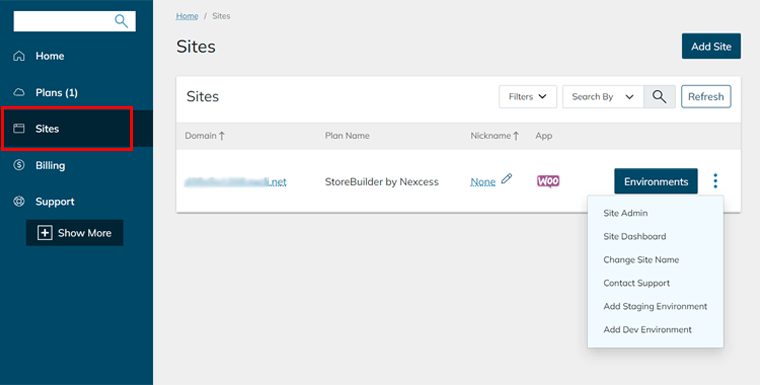Screen dimensions: 760x385
Task: Select Add Staging Environment
Action: click(x=655, y=306)
